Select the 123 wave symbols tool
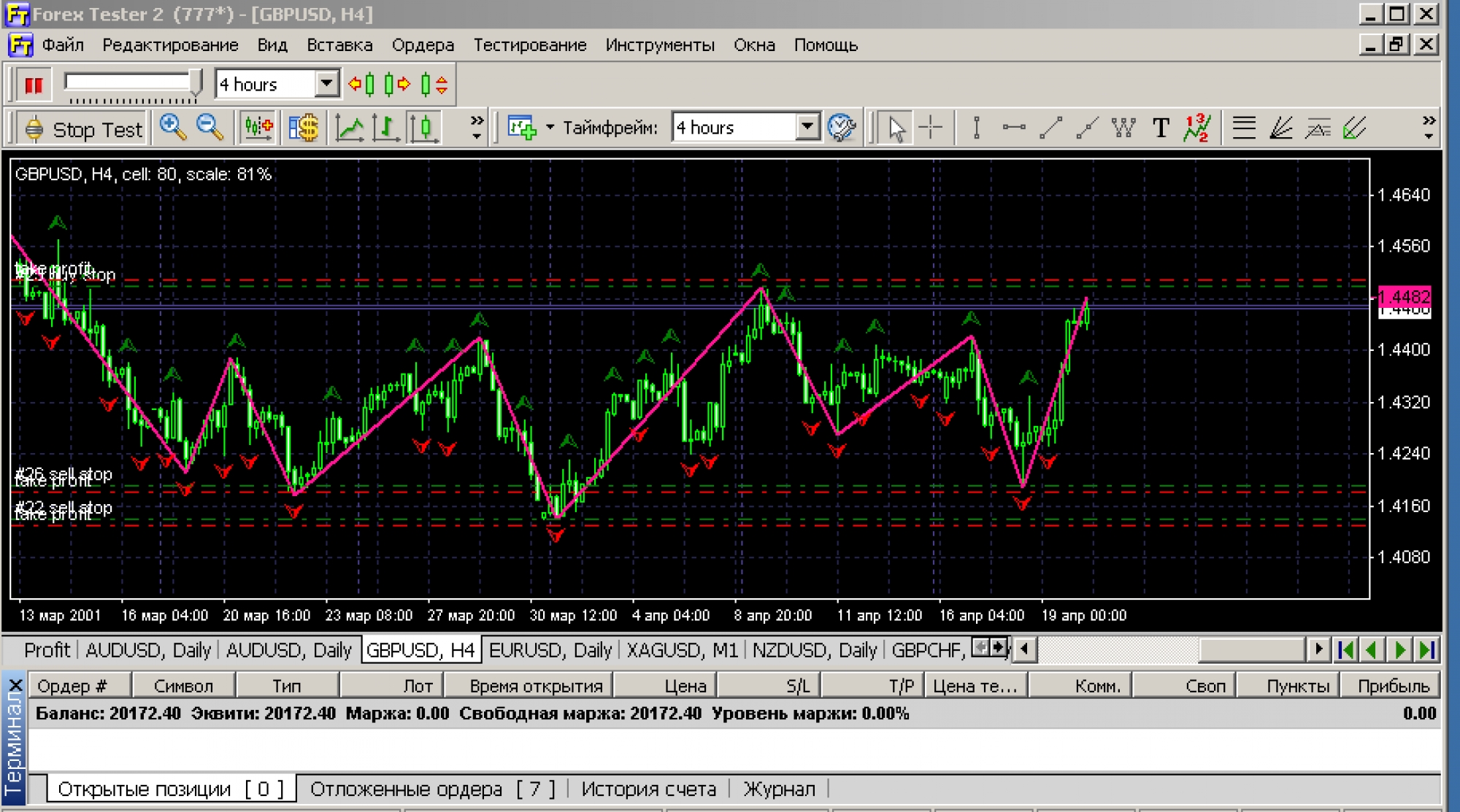Screen dimensions: 1460x812 coord(1198,128)
